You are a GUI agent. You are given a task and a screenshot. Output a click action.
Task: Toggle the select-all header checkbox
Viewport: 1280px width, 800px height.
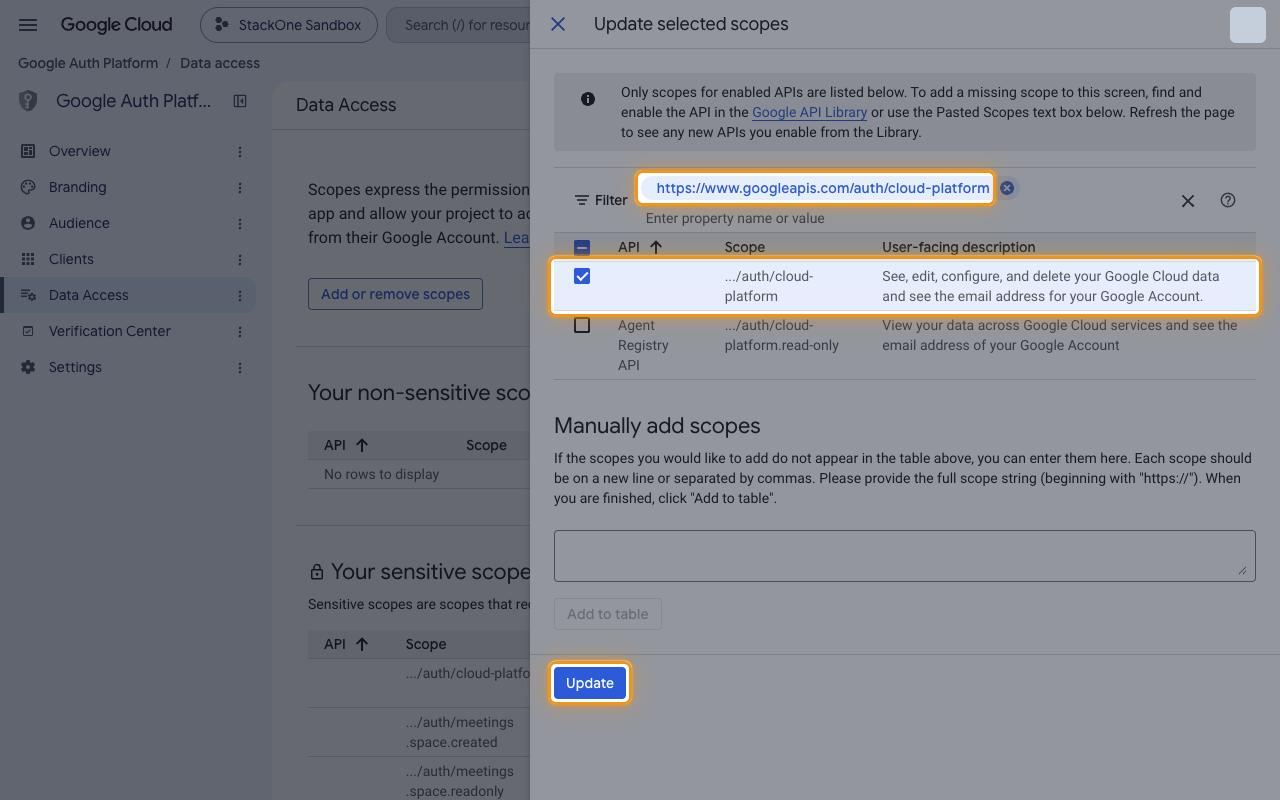(582, 247)
